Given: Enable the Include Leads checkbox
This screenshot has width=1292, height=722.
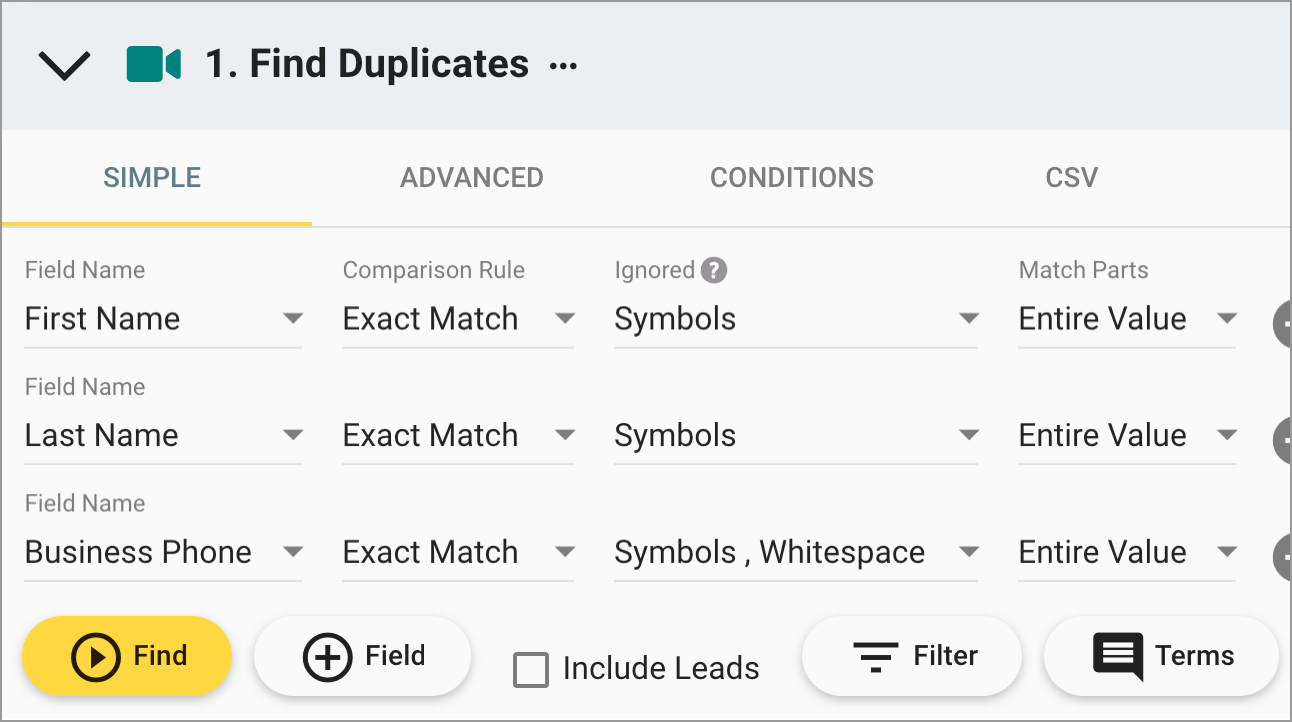Looking at the screenshot, I should [x=531, y=670].
